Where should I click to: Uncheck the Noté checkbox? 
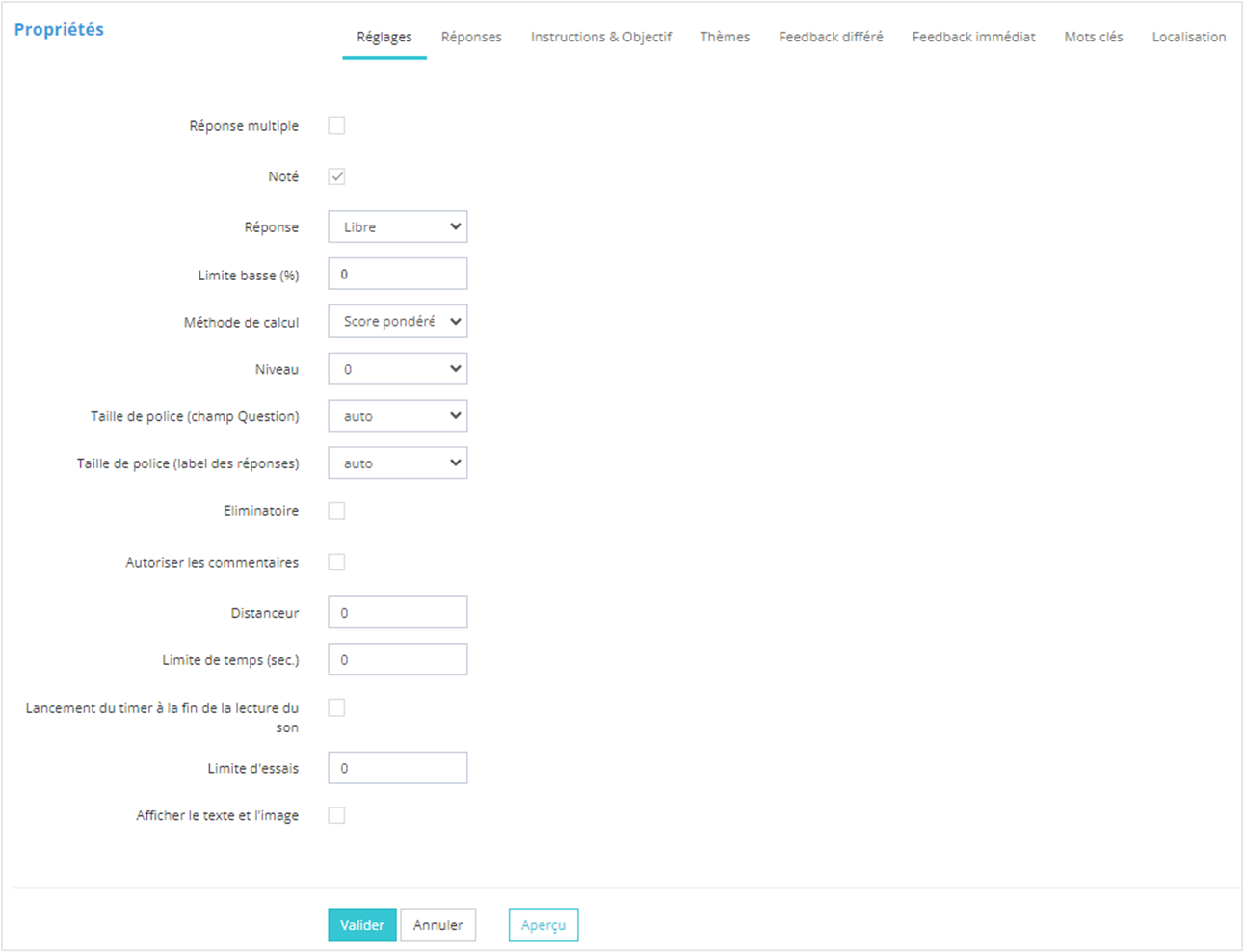336,176
